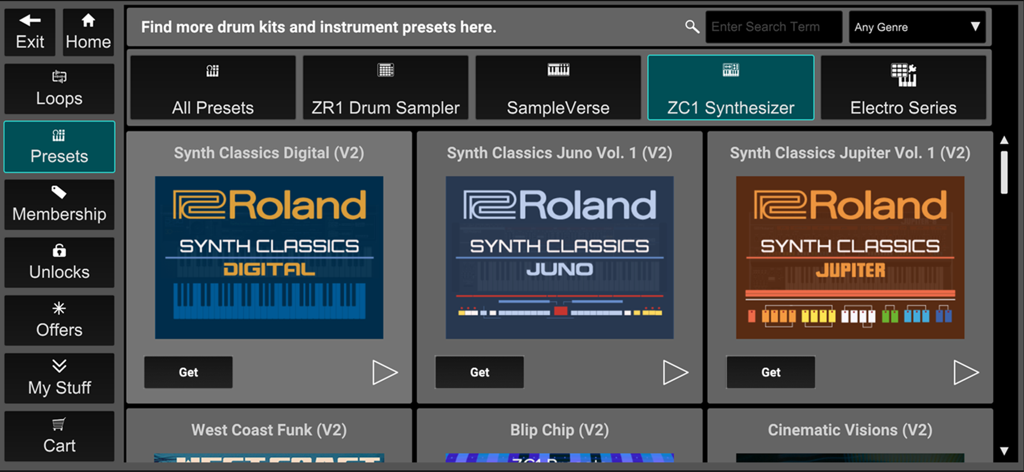
Task: Click Synth Classics Jupiter Vol. 1 (V2) title
Action: pyautogui.click(x=850, y=153)
